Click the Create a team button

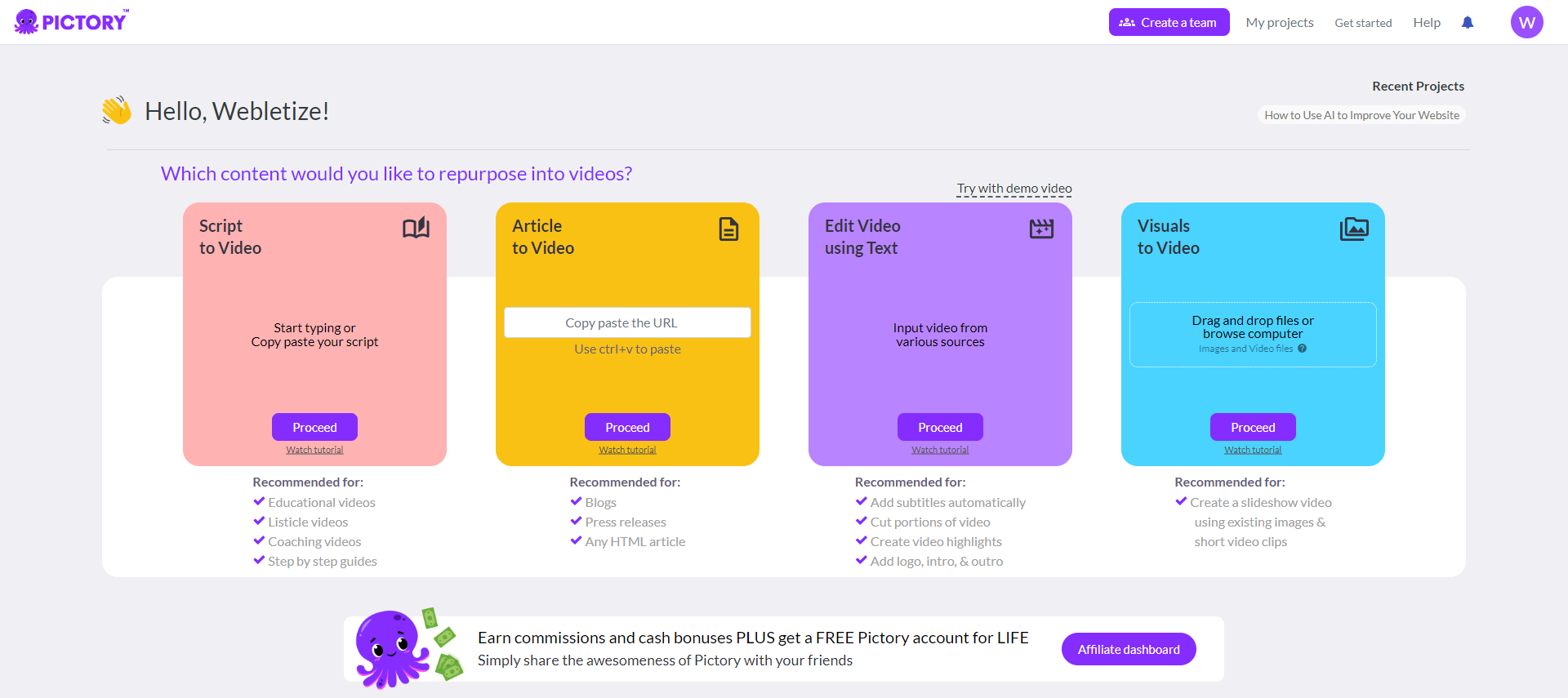[x=1169, y=22]
